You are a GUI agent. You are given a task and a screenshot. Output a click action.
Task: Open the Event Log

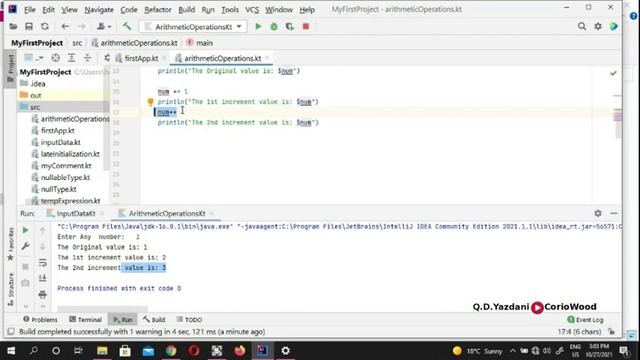pyautogui.click(x=585, y=320)
